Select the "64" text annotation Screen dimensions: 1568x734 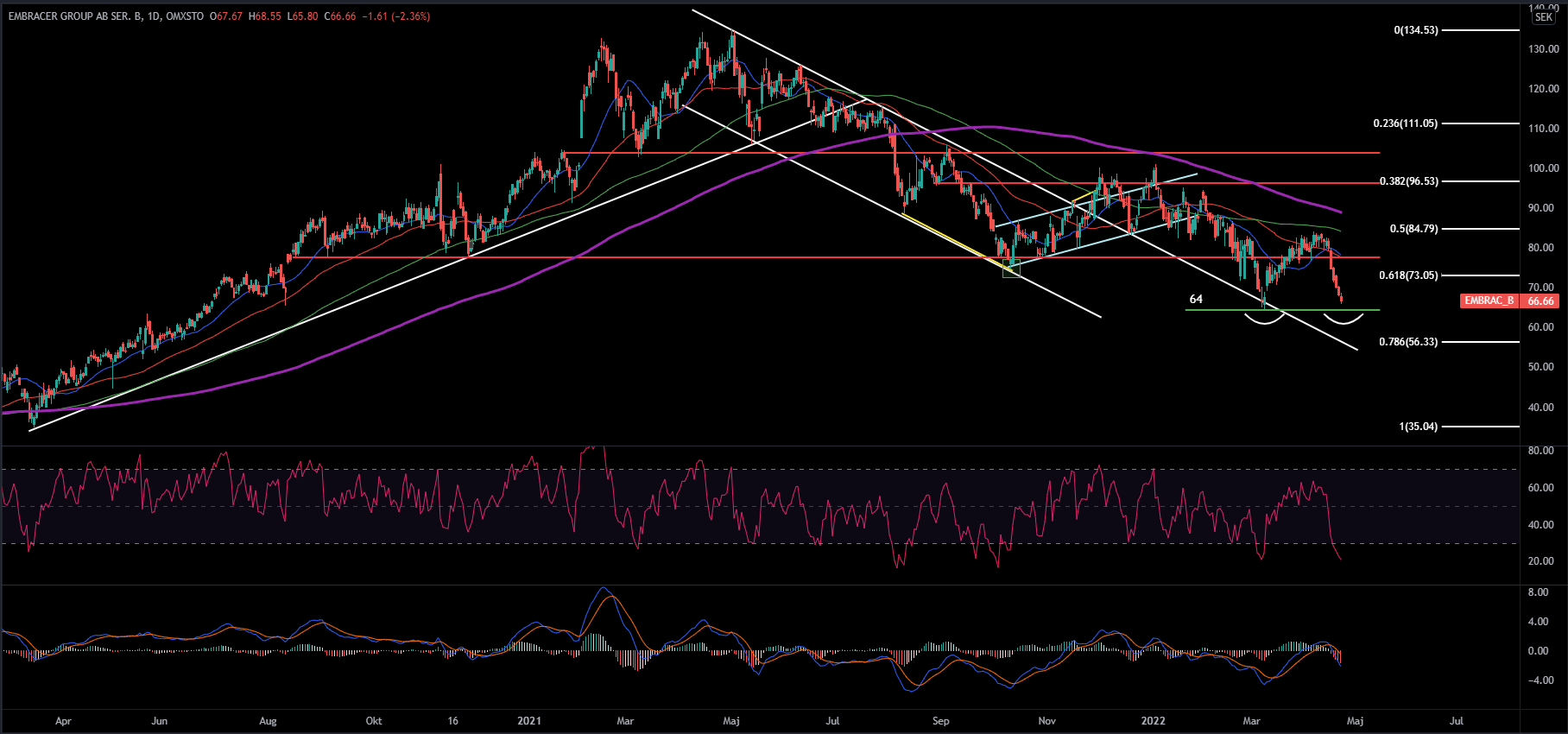[x=1196, y=300]
